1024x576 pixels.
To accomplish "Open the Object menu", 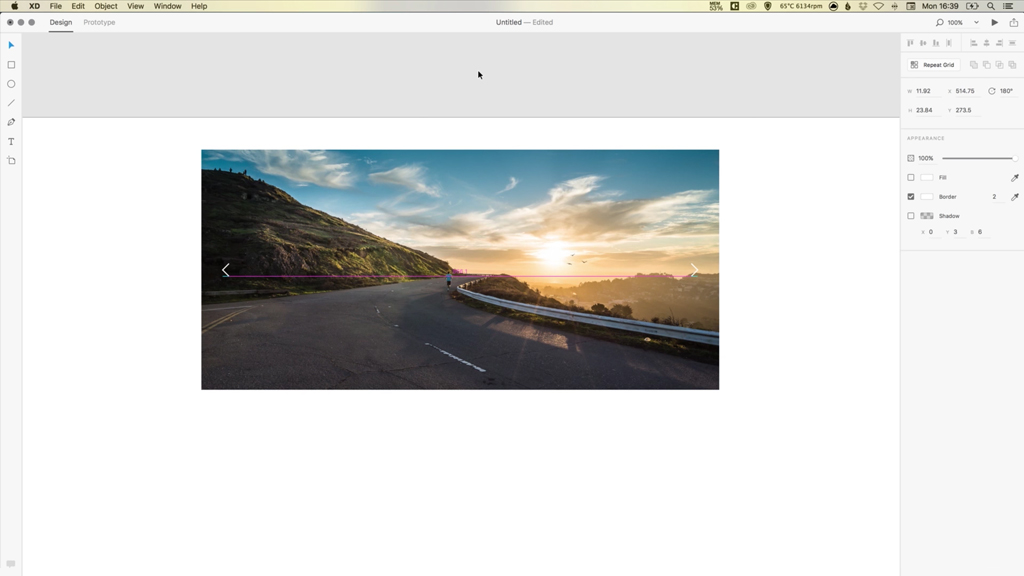I will click(104, 6).
